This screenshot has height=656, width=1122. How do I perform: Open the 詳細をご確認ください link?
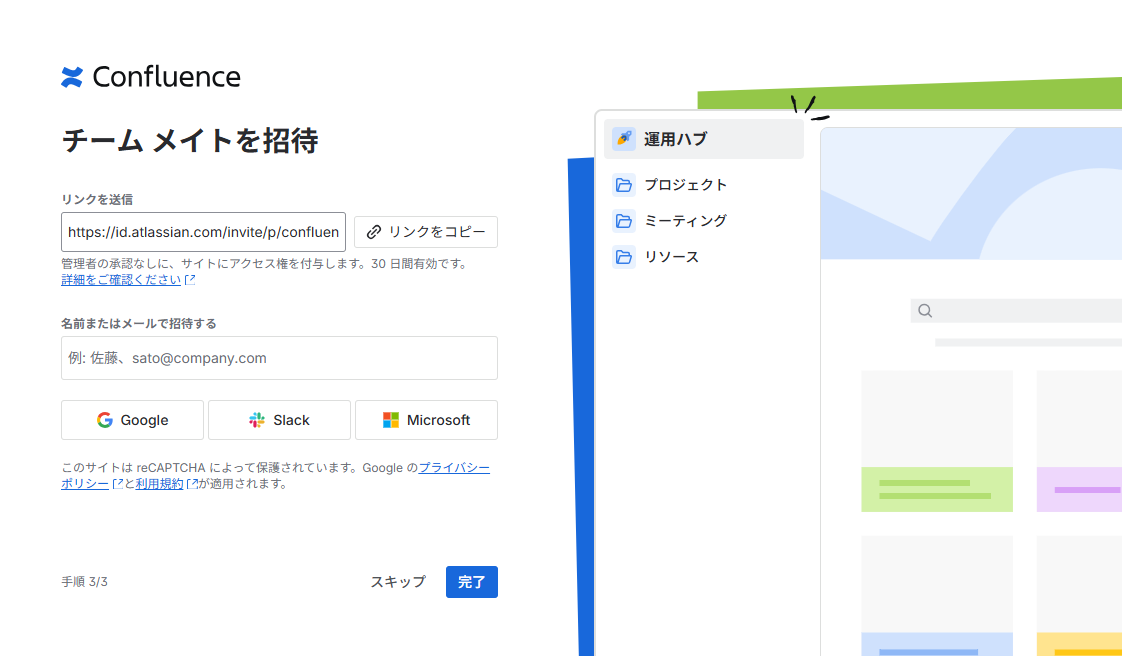pos(121,280)
